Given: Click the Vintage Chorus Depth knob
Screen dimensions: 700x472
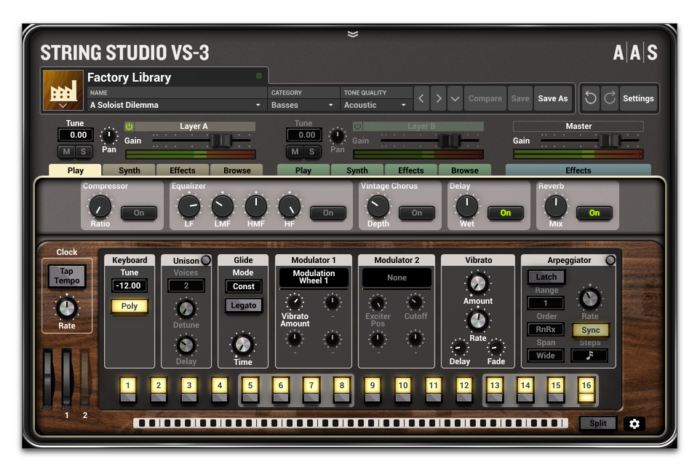Looking at the screenshot, I should 378,207.
